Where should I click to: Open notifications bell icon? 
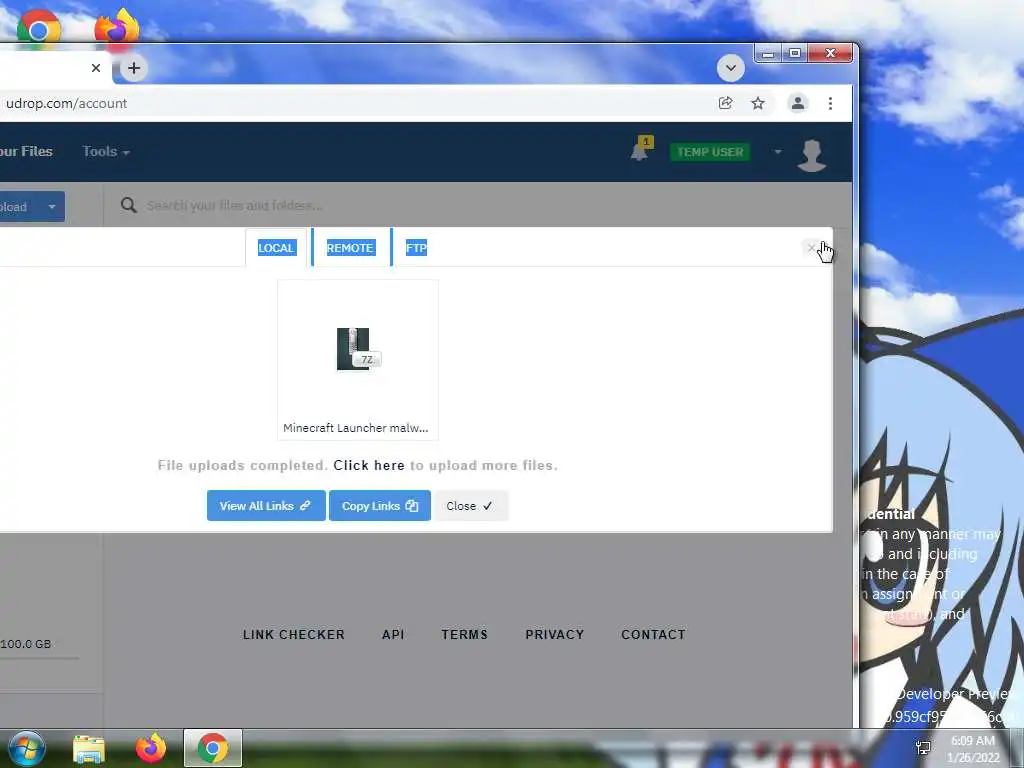pyautogui.click(x=640, y=150)
